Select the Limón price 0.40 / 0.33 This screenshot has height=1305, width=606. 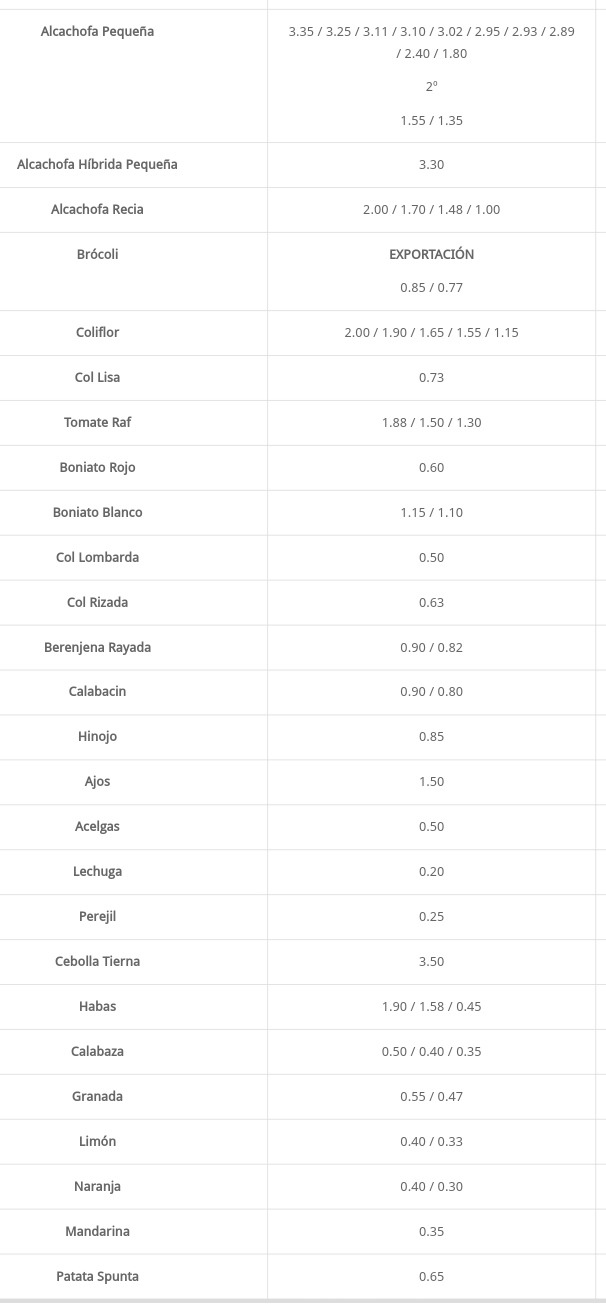pos(431,1141)
